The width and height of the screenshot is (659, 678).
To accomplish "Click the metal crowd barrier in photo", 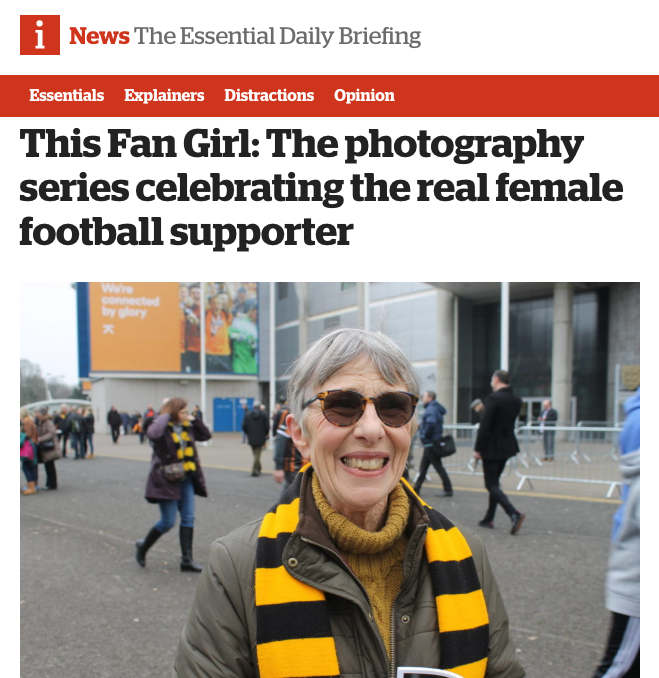I will (569, 458).
